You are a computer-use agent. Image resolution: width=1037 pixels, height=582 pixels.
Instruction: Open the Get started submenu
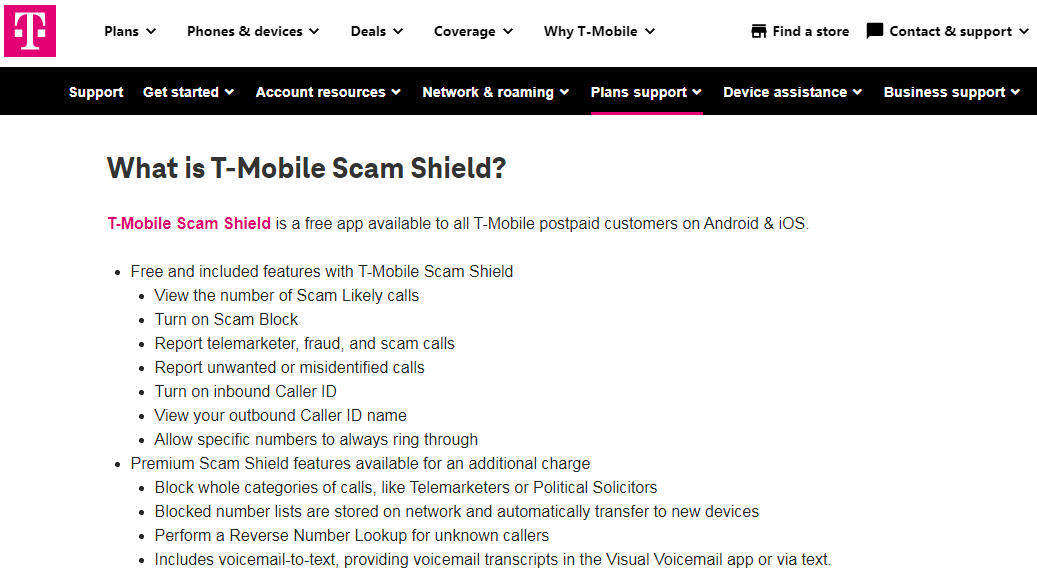(x=188, y=92)
